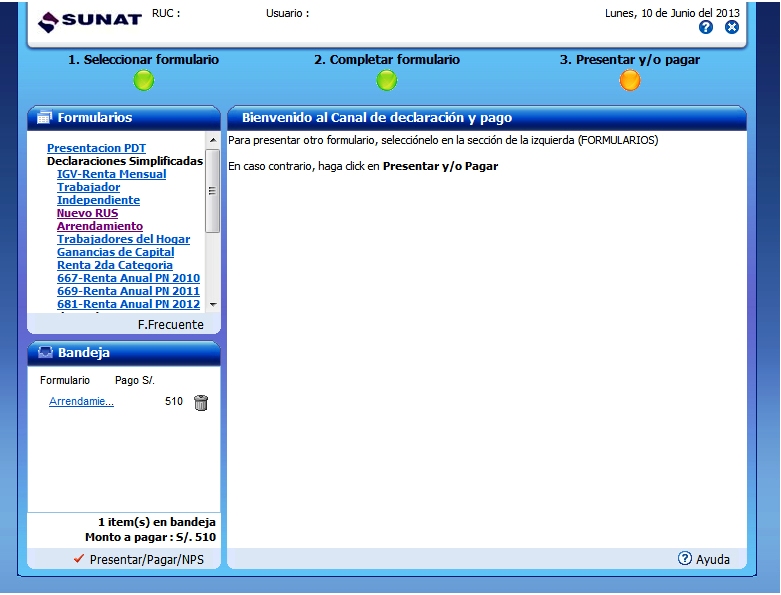Click F.Frecuente at bottom of Formularios
This screenshot has height=595, width=781.
(170, 325)
